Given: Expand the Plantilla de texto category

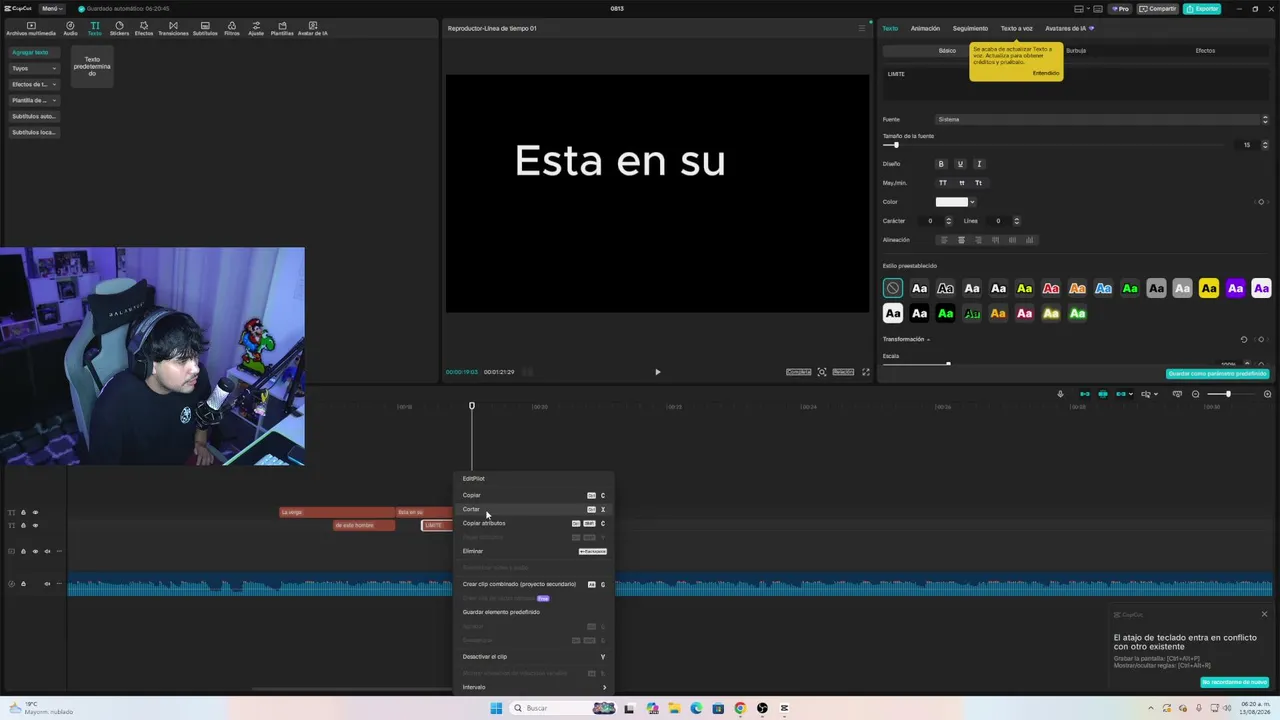Looking at the screenshot, I should (34, 100).
